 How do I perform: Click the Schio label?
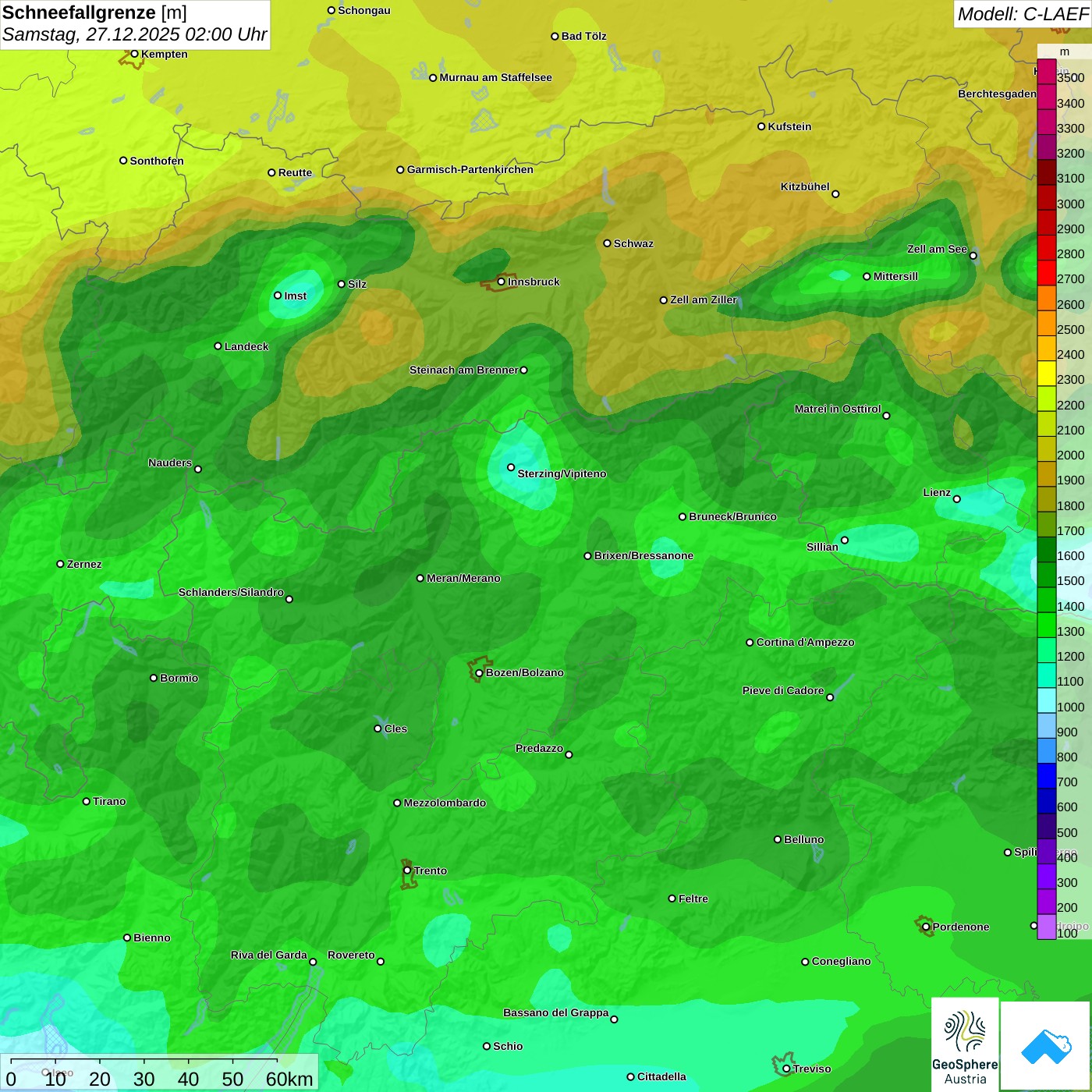coord(508,1046)
